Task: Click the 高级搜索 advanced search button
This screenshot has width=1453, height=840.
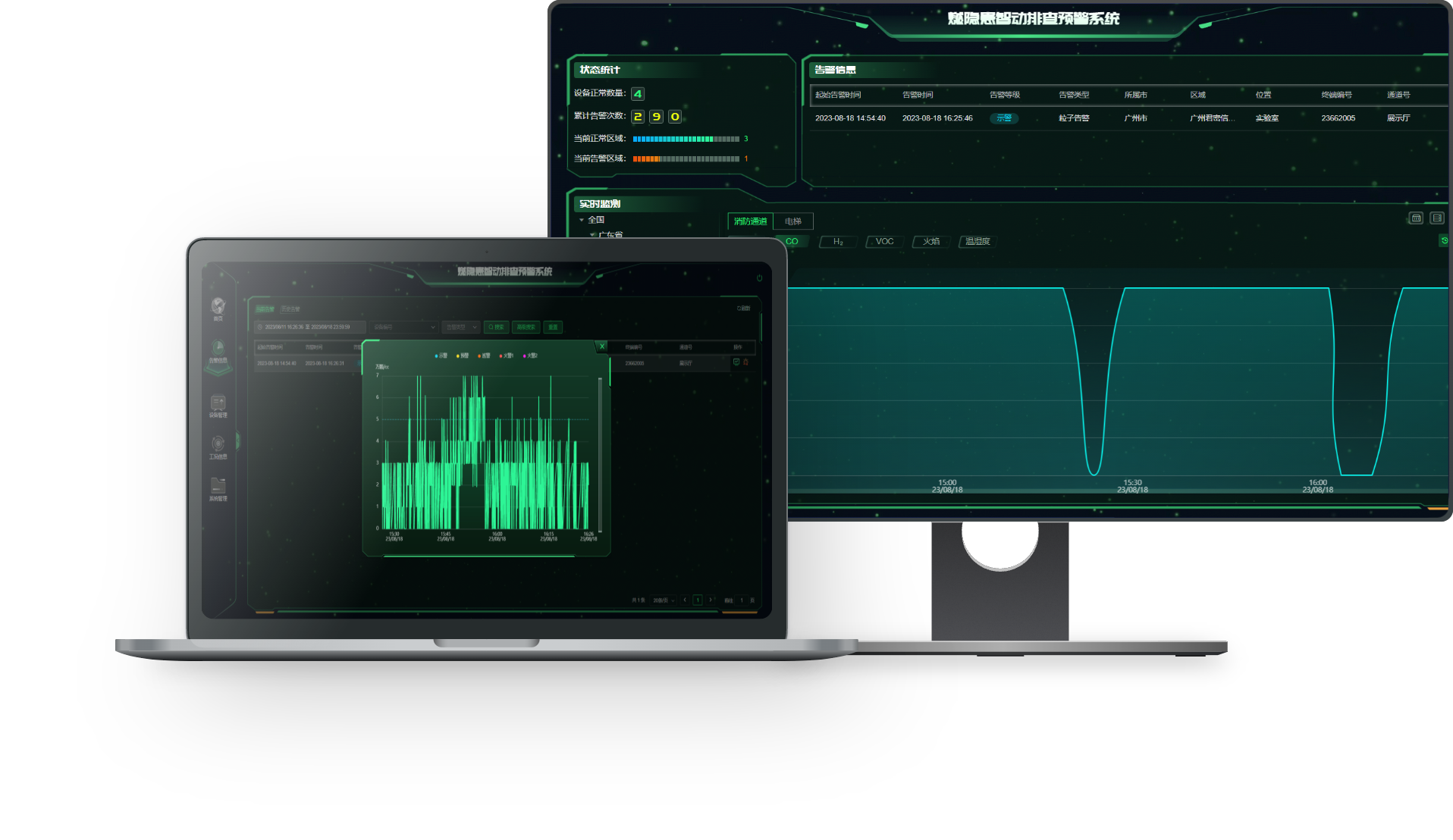Action: [x=526, y=328]
